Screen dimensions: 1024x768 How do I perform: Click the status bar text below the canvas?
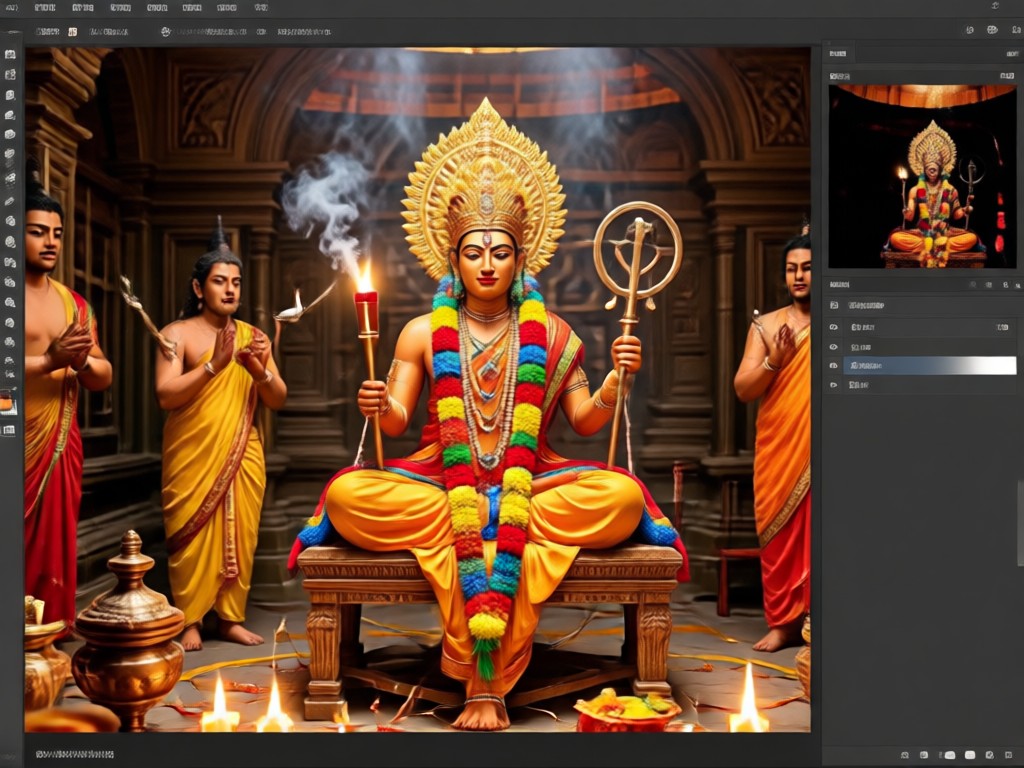(x=74, y=754)
